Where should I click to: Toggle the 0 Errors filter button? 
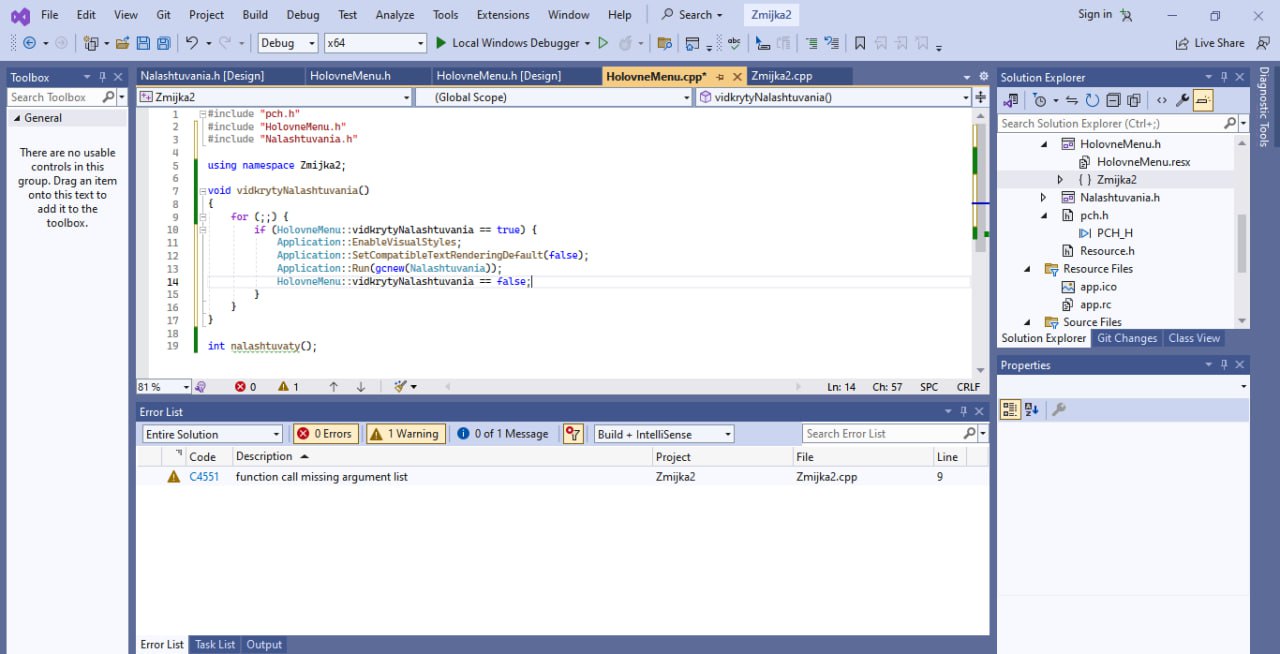pos(324,434)
